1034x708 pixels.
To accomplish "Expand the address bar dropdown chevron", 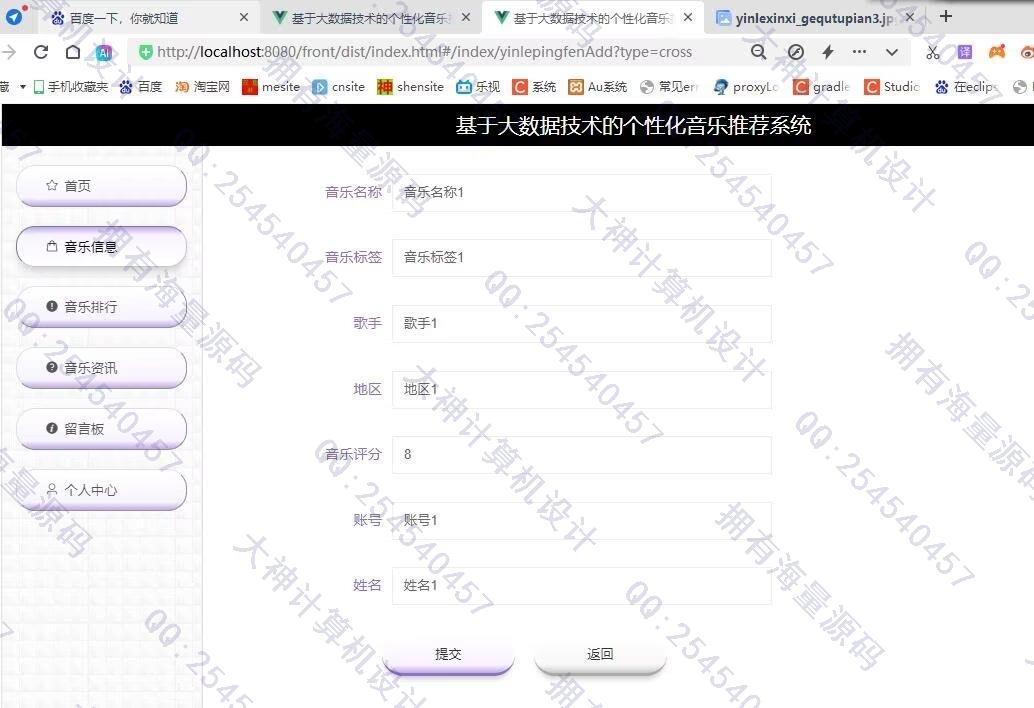I will point(892,52).
